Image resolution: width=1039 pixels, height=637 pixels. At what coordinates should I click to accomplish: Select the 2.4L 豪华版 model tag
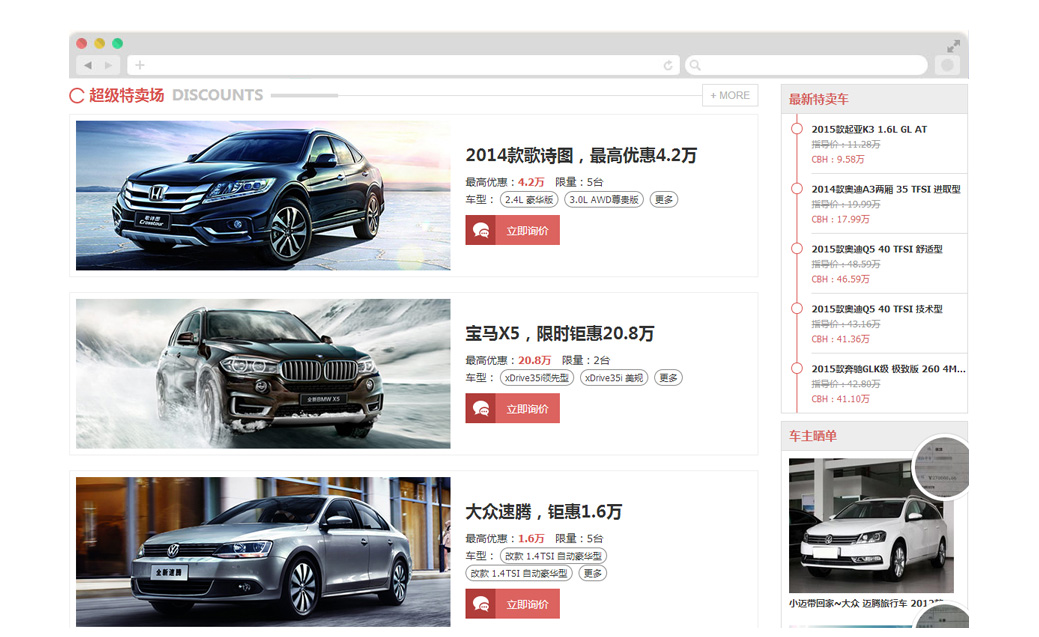pos(529,200)
